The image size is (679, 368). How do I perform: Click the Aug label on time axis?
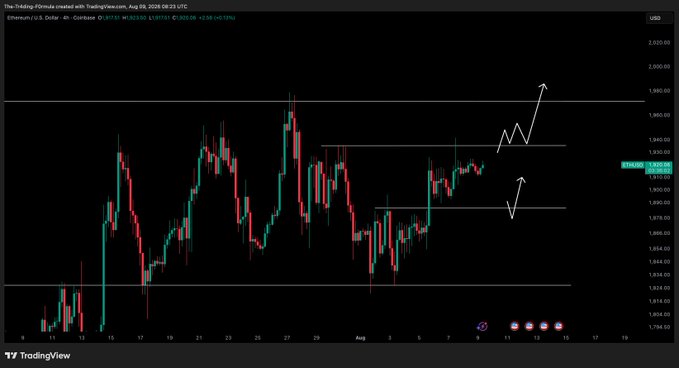[360, 338]
